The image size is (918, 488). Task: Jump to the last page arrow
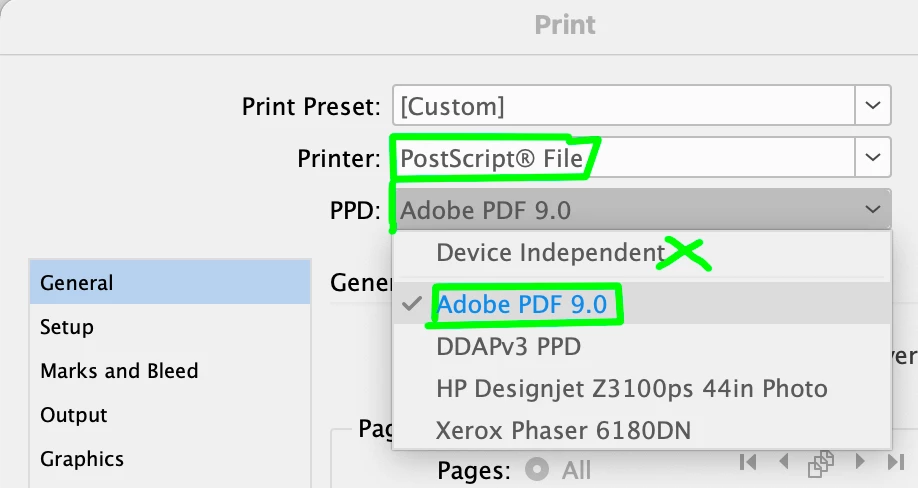pos(895,462)
